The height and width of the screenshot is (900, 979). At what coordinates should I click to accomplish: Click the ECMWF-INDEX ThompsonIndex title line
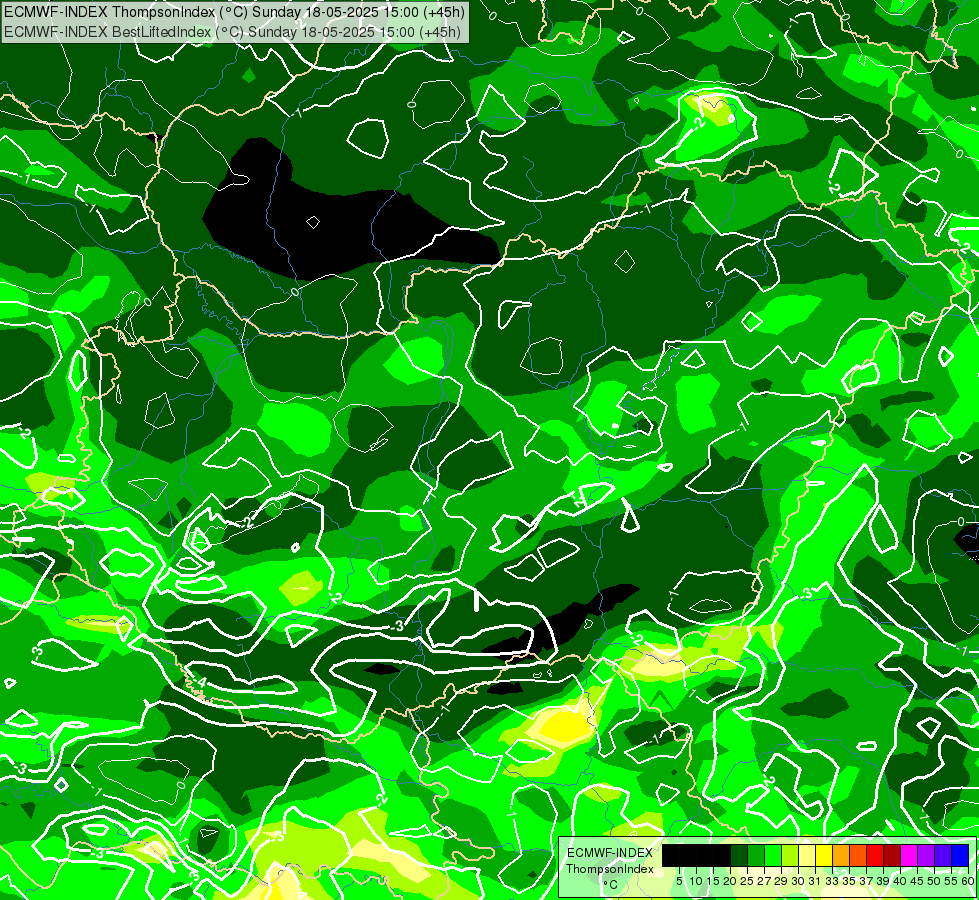pyautogui.click(x=233, y=11)
